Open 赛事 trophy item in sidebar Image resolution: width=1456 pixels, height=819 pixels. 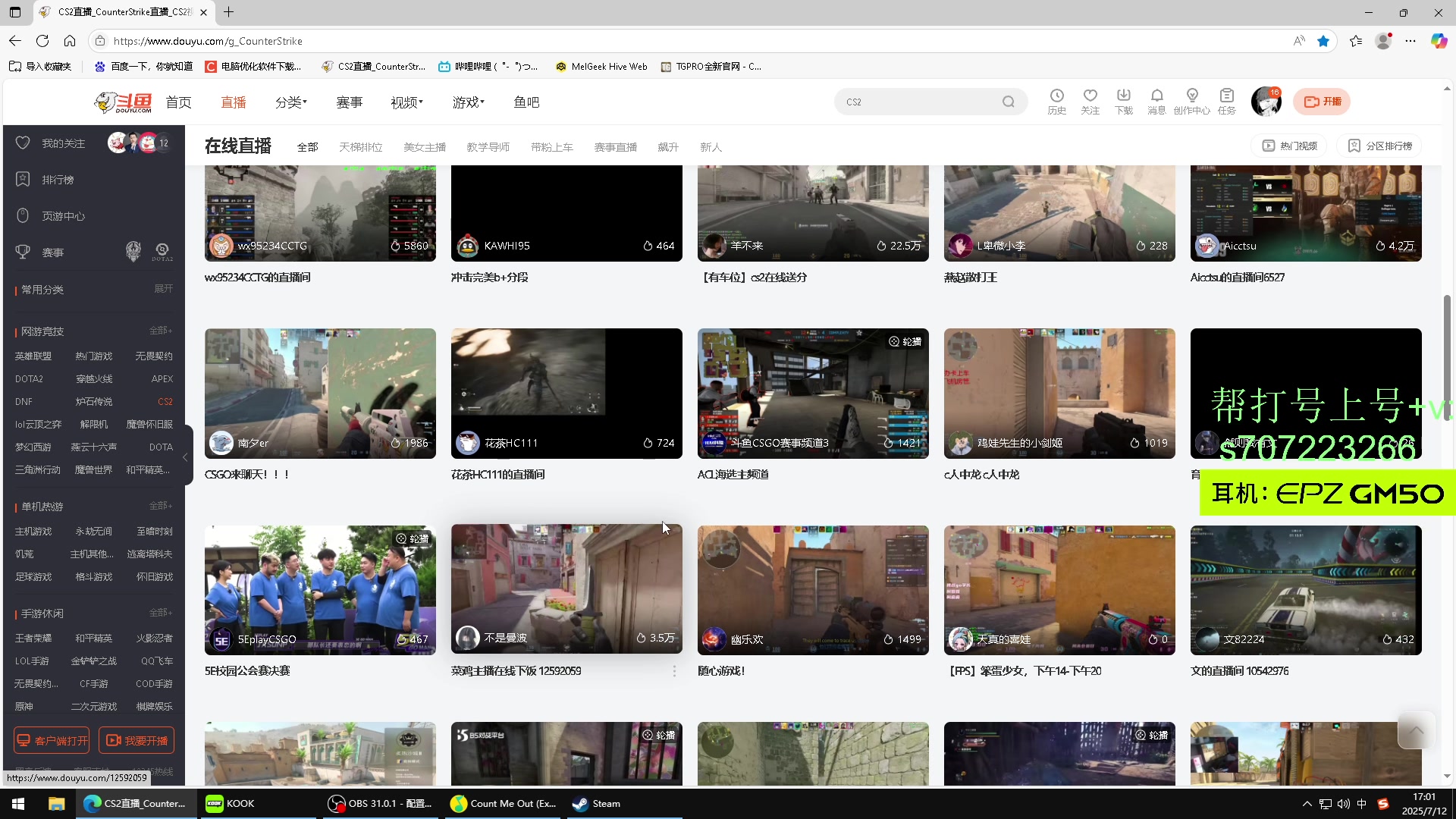[x=52, y=253]
